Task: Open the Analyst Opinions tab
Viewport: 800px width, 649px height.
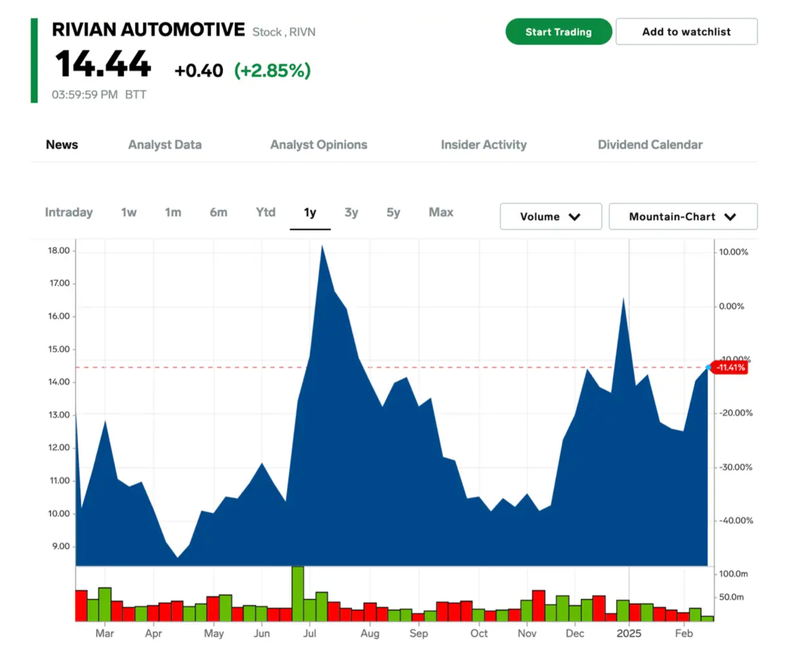Action: tap(318, 145)
